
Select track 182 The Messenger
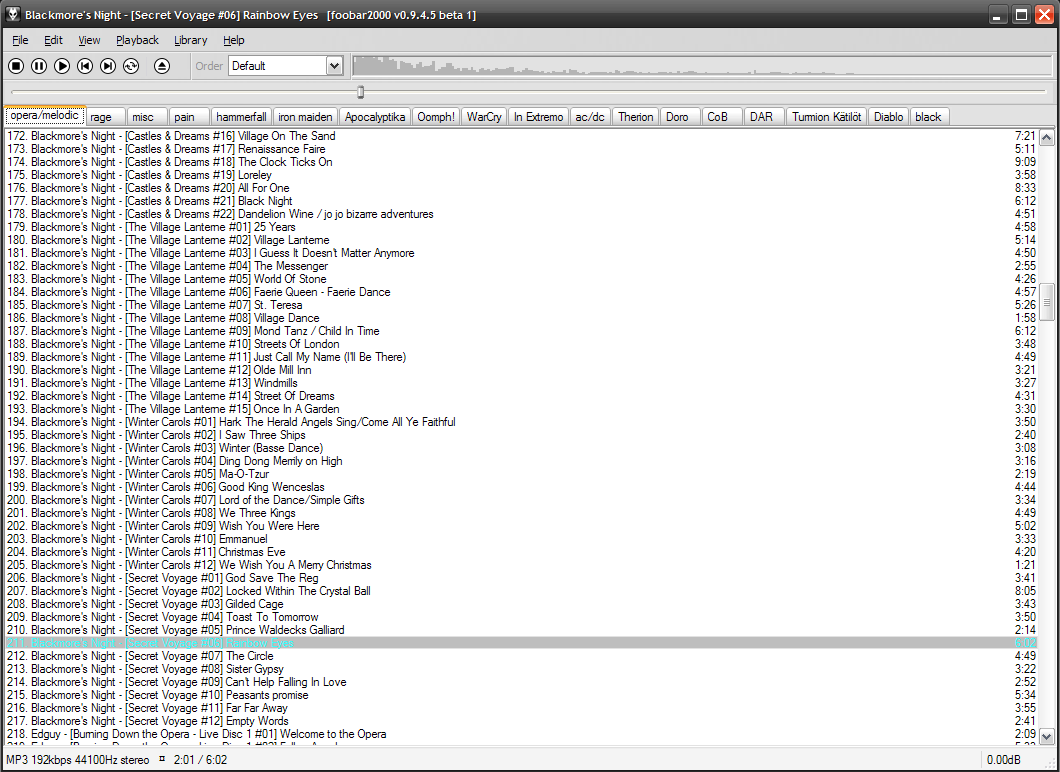pos(521,266)
